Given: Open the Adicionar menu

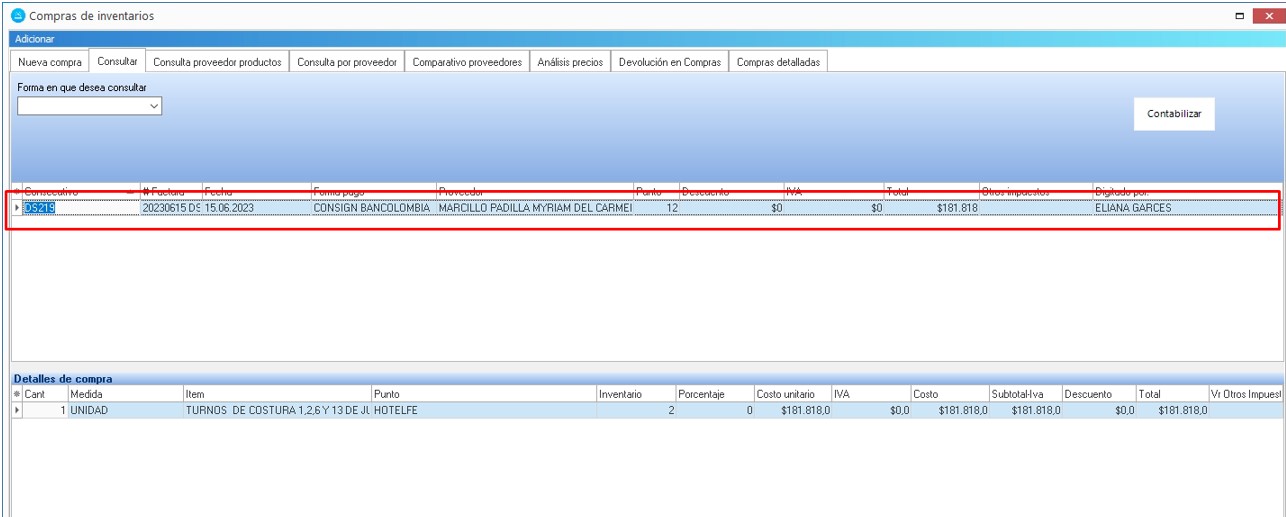Looking at the screenshot, I should point(35,39).
